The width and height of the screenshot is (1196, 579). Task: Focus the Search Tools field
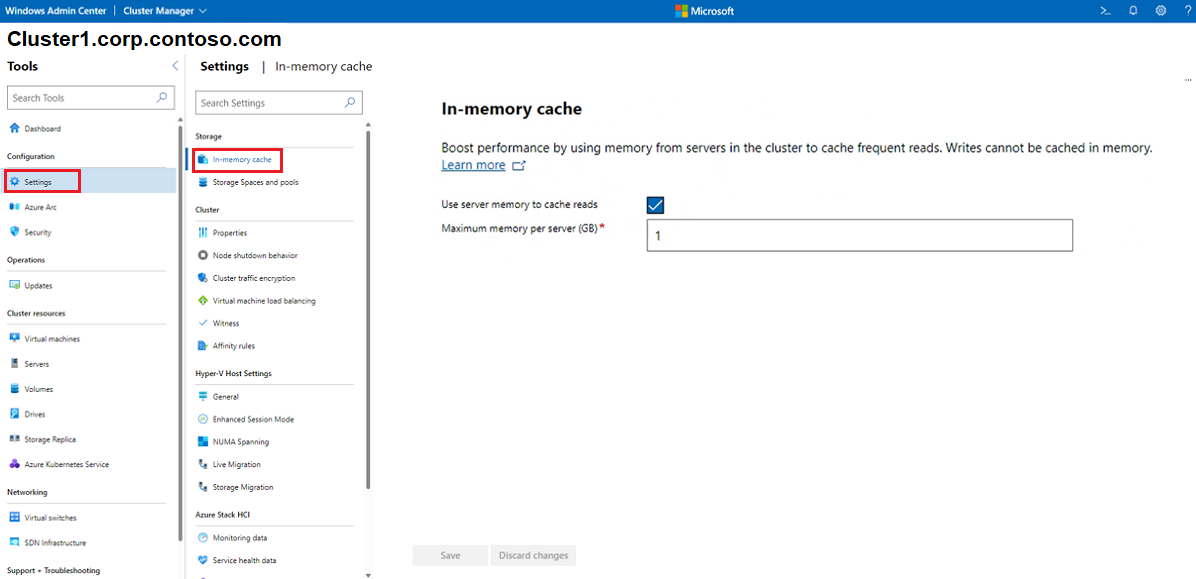pos(91,98)
